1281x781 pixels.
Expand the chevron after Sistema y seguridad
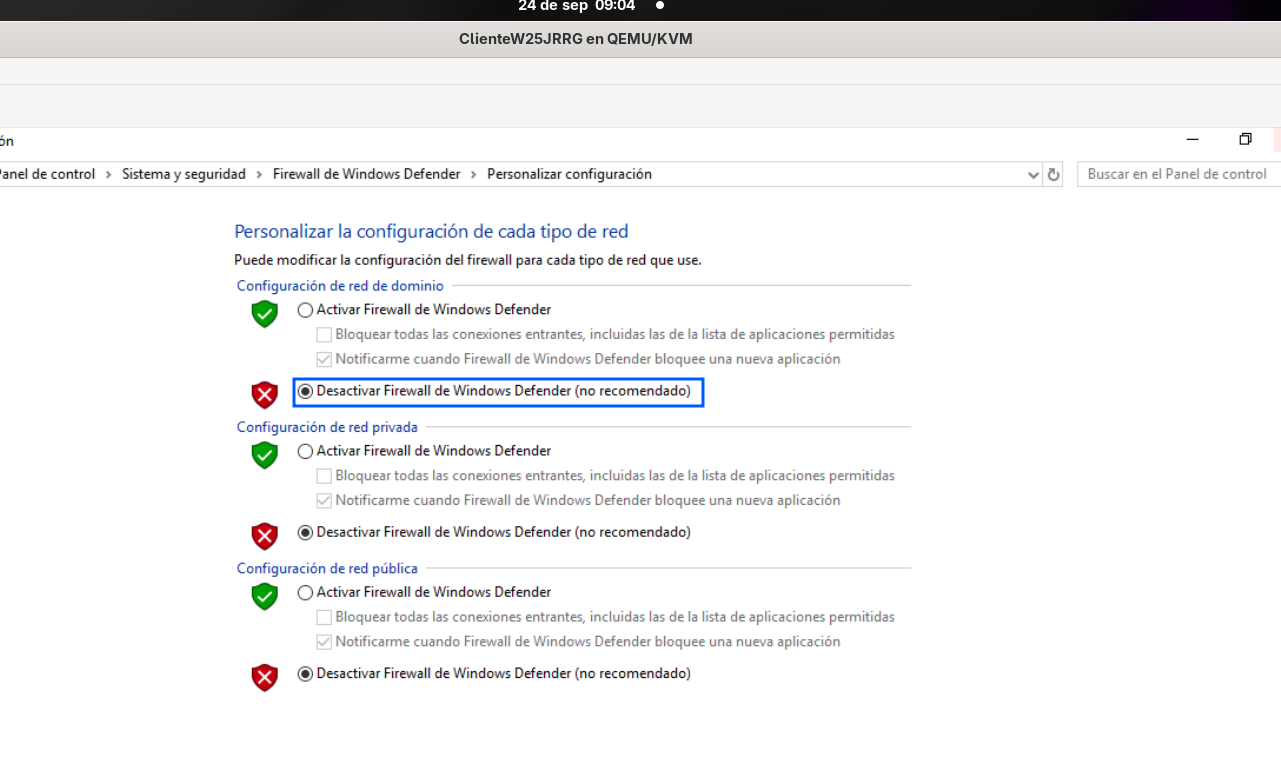click(259, 174)
